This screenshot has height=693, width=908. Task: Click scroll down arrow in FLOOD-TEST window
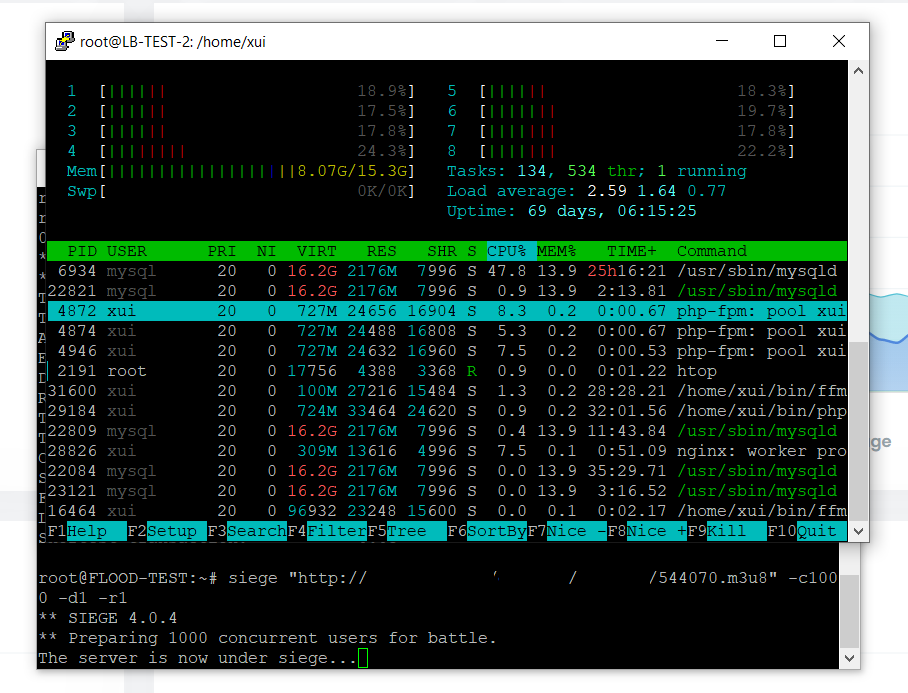coord(849,658)
